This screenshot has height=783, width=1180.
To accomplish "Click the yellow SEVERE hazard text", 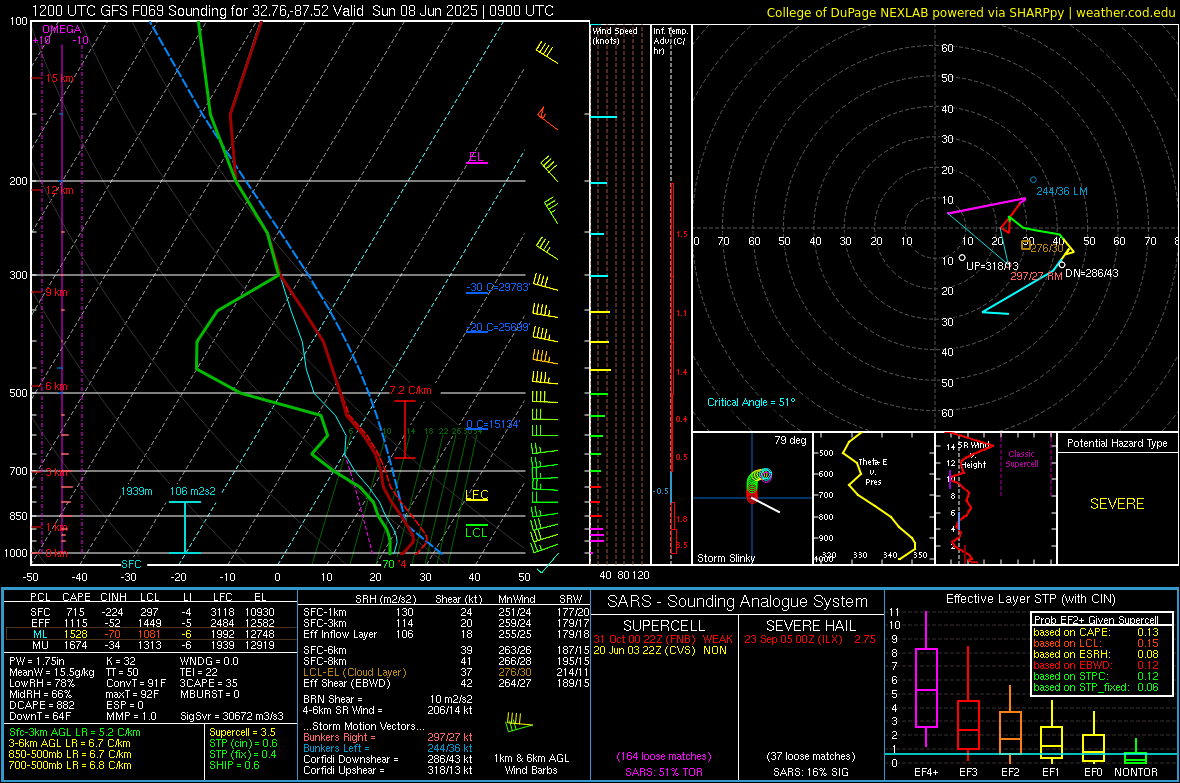I will pos(1117,504).
